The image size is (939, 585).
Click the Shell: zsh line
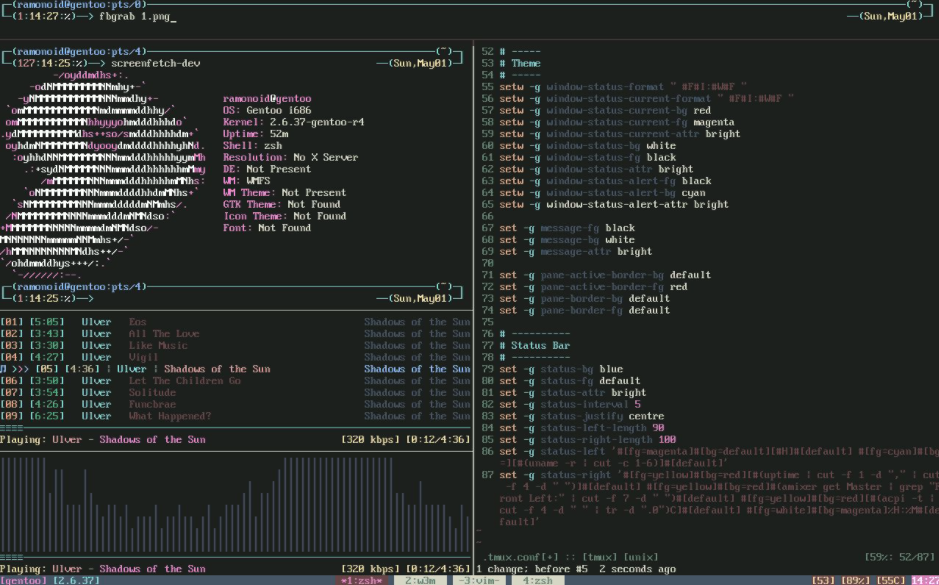(252, 146)
